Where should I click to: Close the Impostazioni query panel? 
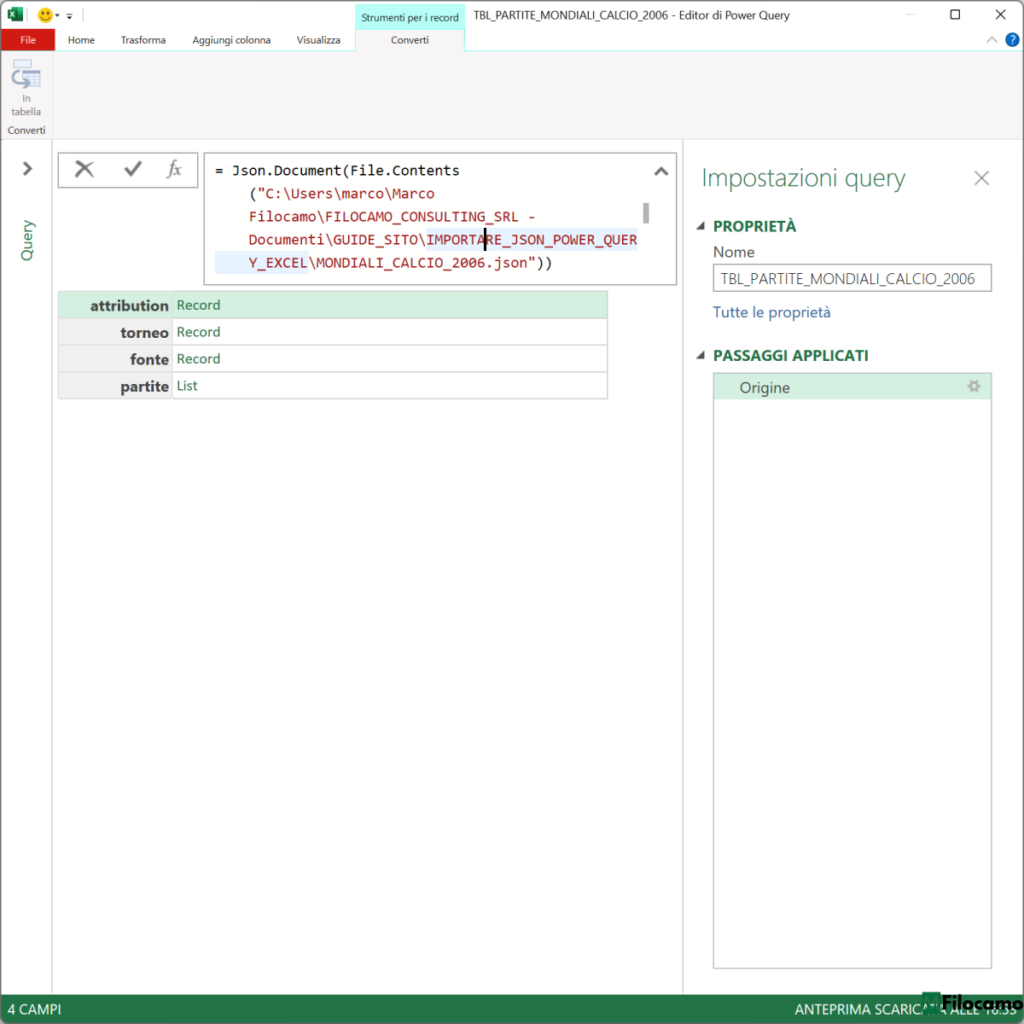point(981,178)
